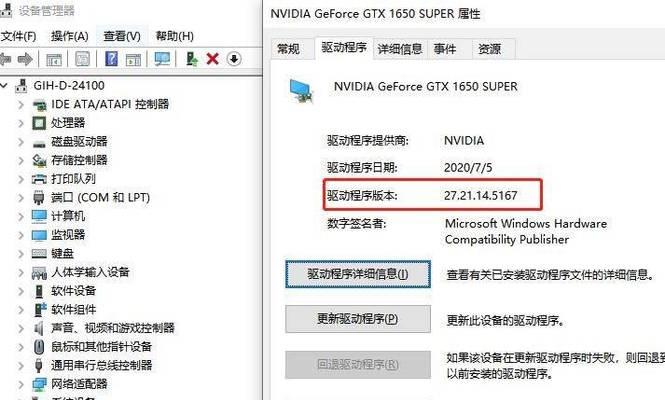Click the red X Uninstall device icon

[212, 59]
